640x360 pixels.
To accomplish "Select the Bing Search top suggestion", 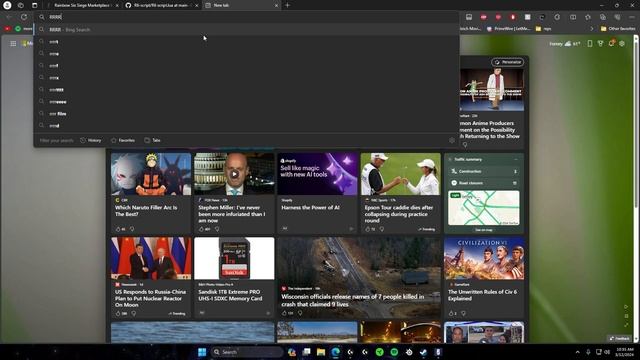I will [247, 29].
